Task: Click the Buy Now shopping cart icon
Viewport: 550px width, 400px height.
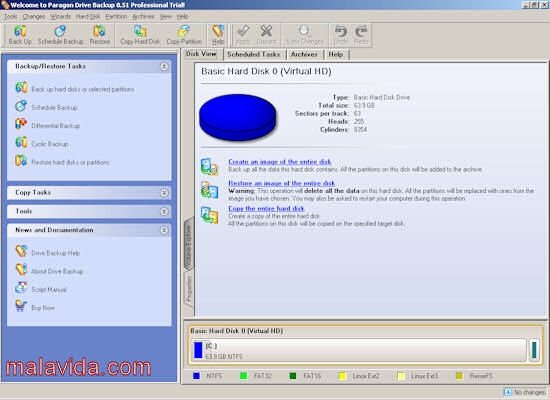Action: [x=21, y=306]
